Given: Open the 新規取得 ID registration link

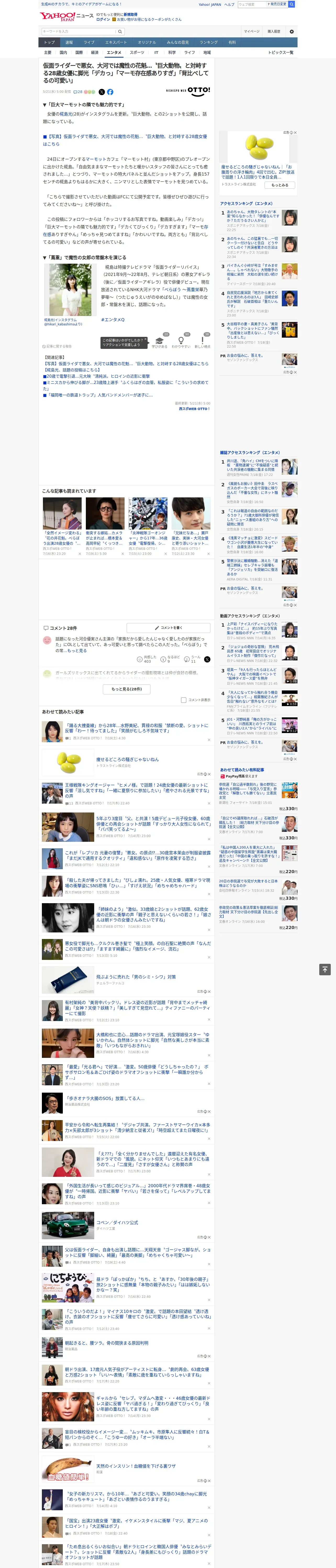Looking at the screenshot, I should click(x=131, y=15).
